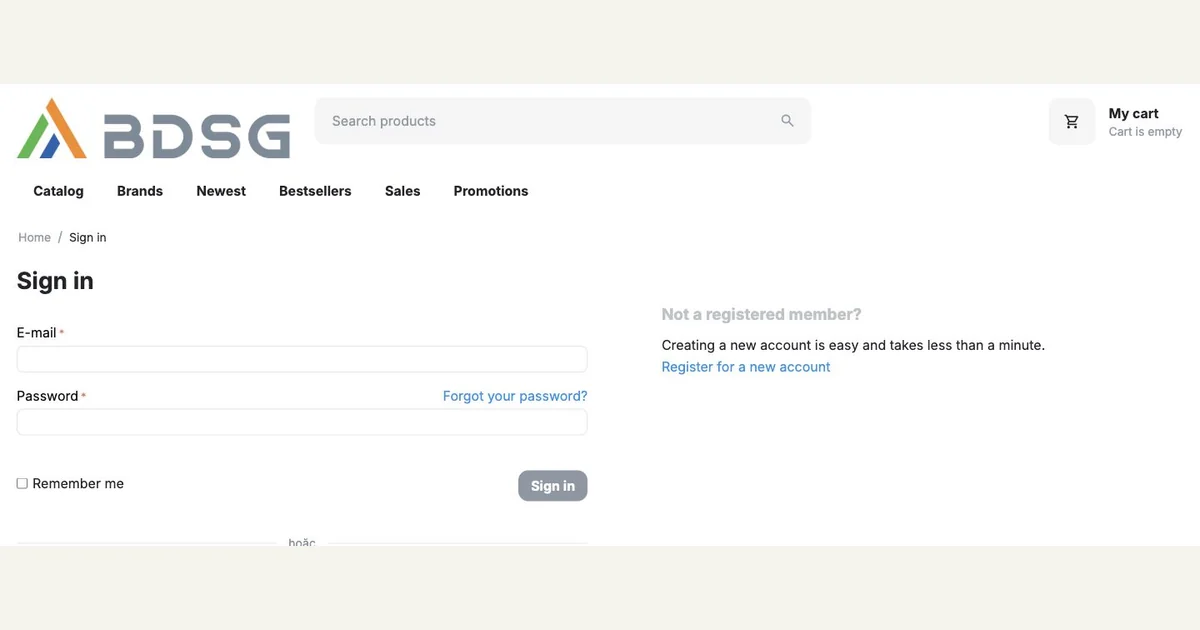Click the BDSG logo

pyautogui.click(x=153, y=128)
